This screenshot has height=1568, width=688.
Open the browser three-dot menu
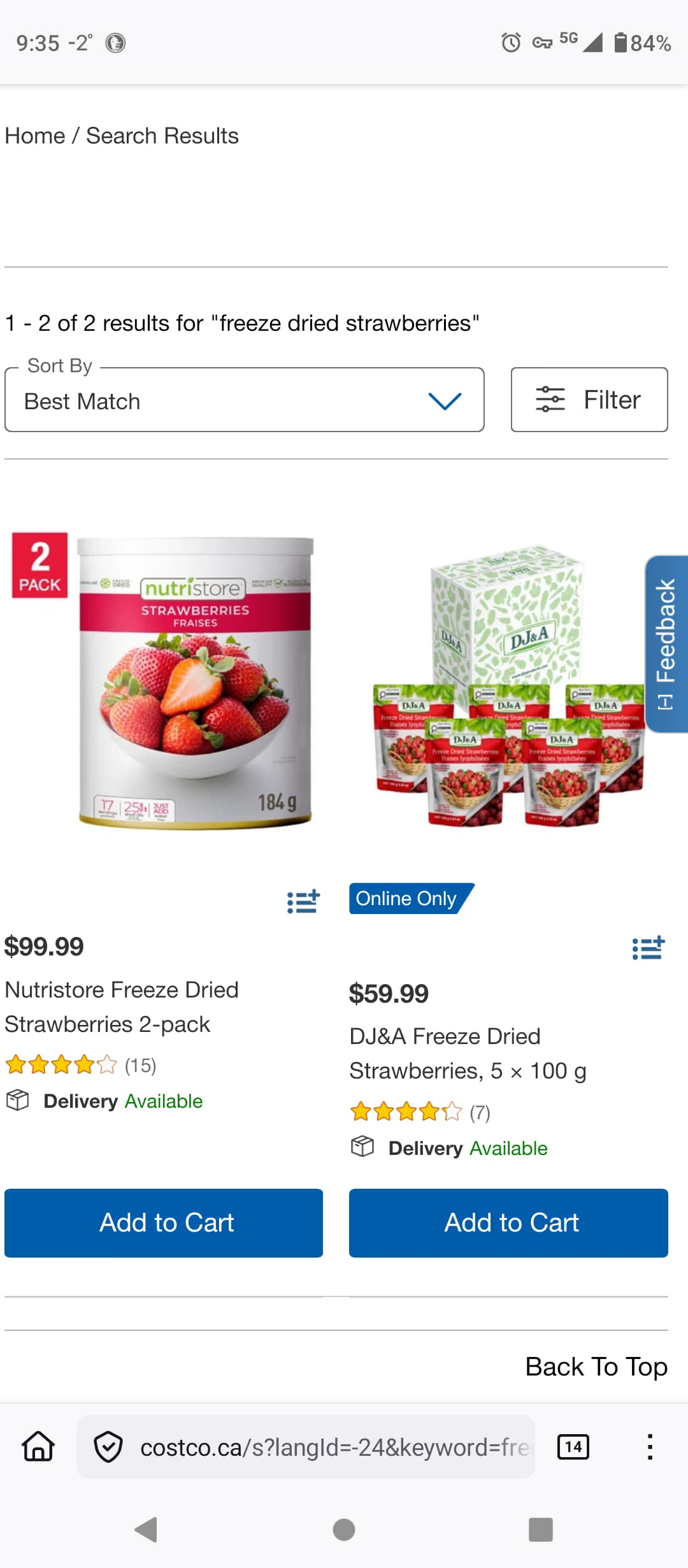pos(650,1447)
